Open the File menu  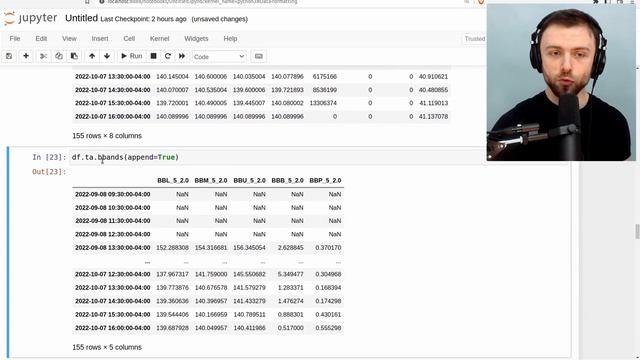(x=15, y=38)
